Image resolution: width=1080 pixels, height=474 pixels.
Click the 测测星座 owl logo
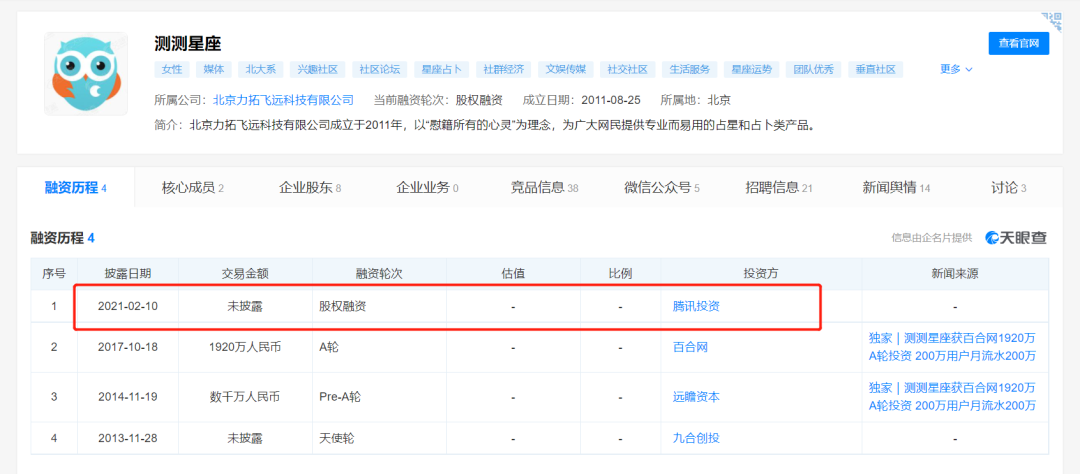(86, 74)
